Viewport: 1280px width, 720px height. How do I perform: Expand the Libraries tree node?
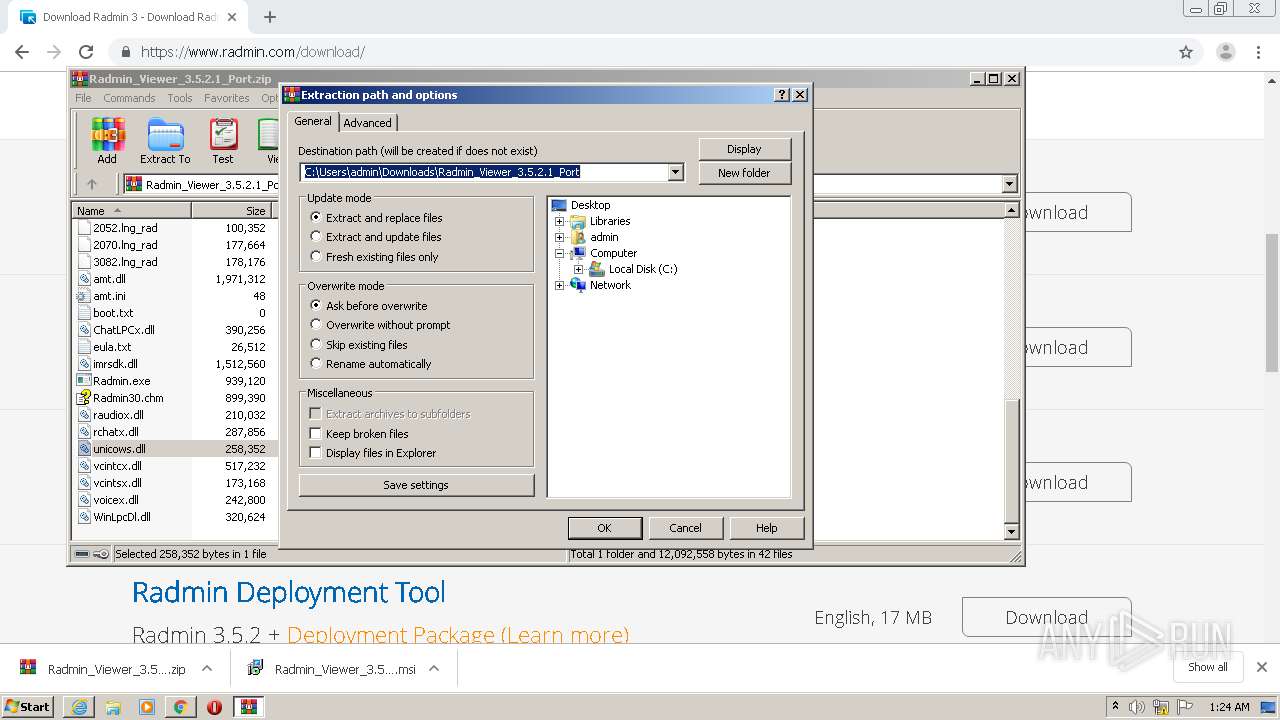[559, 221]
